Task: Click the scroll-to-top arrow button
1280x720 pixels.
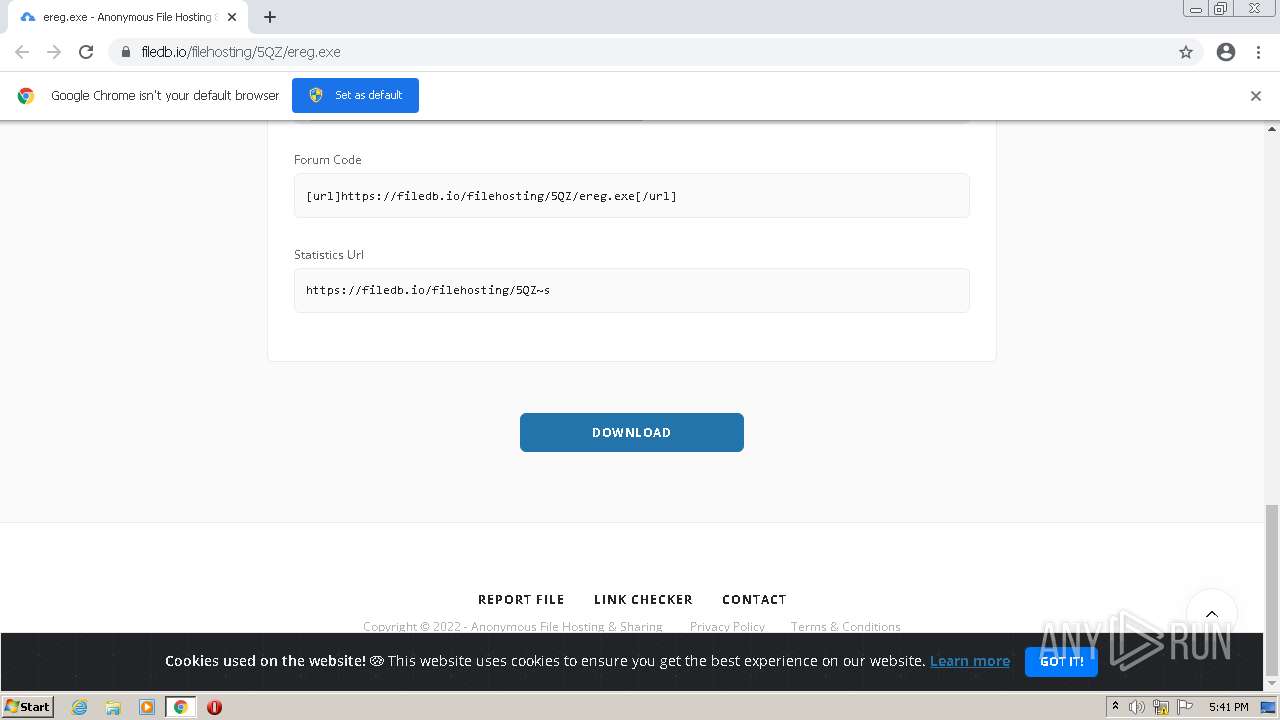Action: [1212, 614]
